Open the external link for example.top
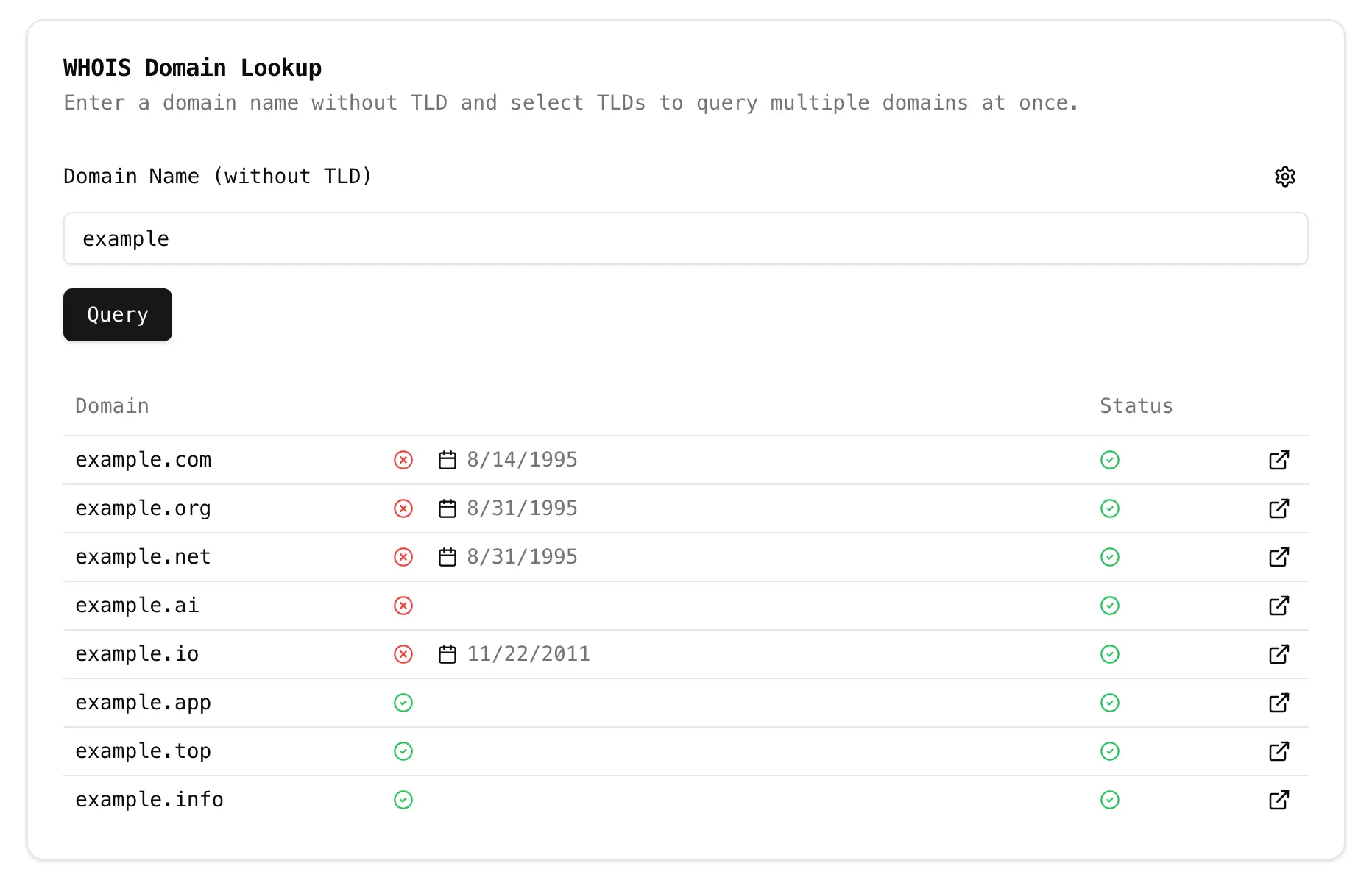This screenshot has width=1372, height=883. point(1279,751)
